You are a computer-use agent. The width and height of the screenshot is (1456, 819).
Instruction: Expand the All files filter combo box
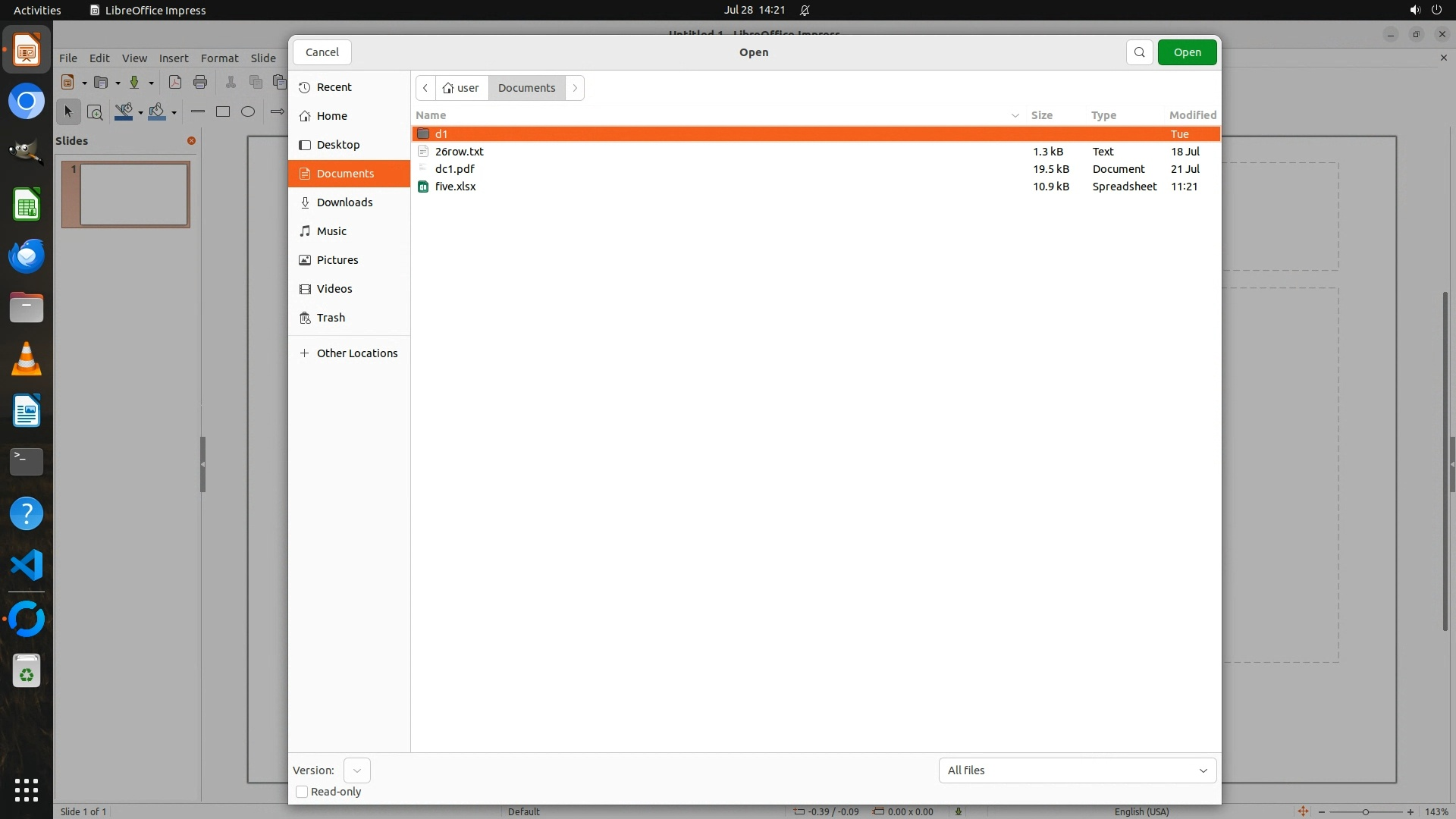pos(1077,770)
